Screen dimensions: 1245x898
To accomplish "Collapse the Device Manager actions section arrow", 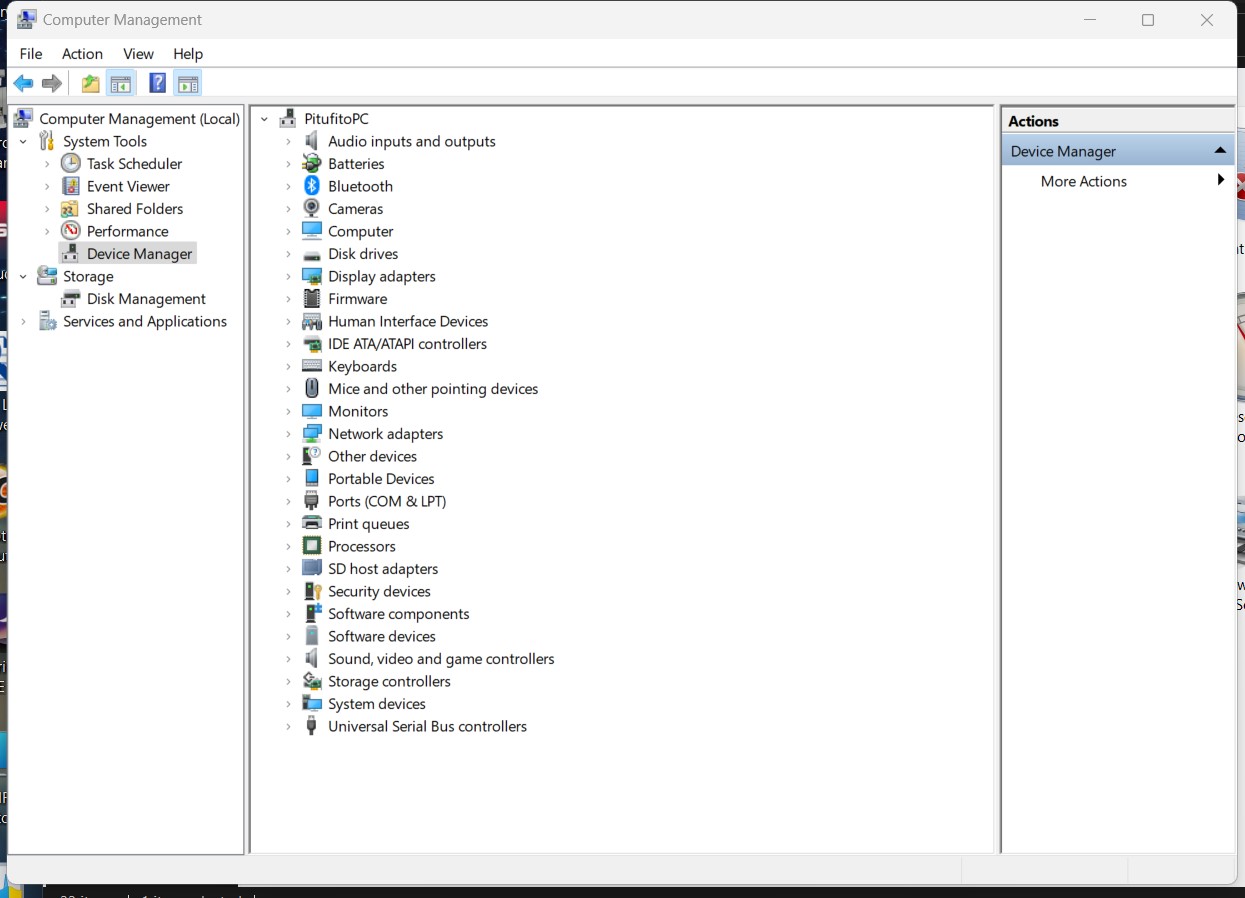I will (x=1220, y=151).
